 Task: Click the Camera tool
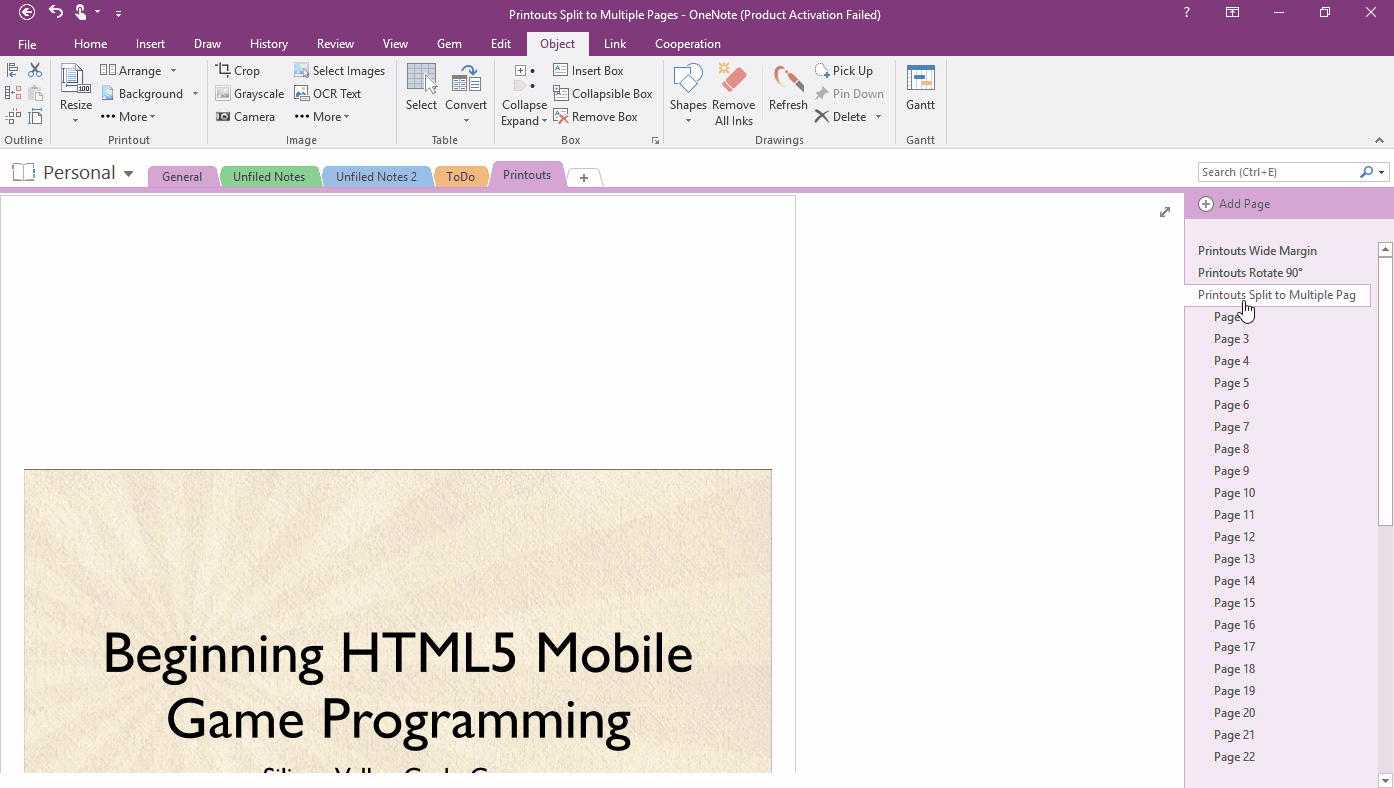pyautogui.click(x=245, y=117)
